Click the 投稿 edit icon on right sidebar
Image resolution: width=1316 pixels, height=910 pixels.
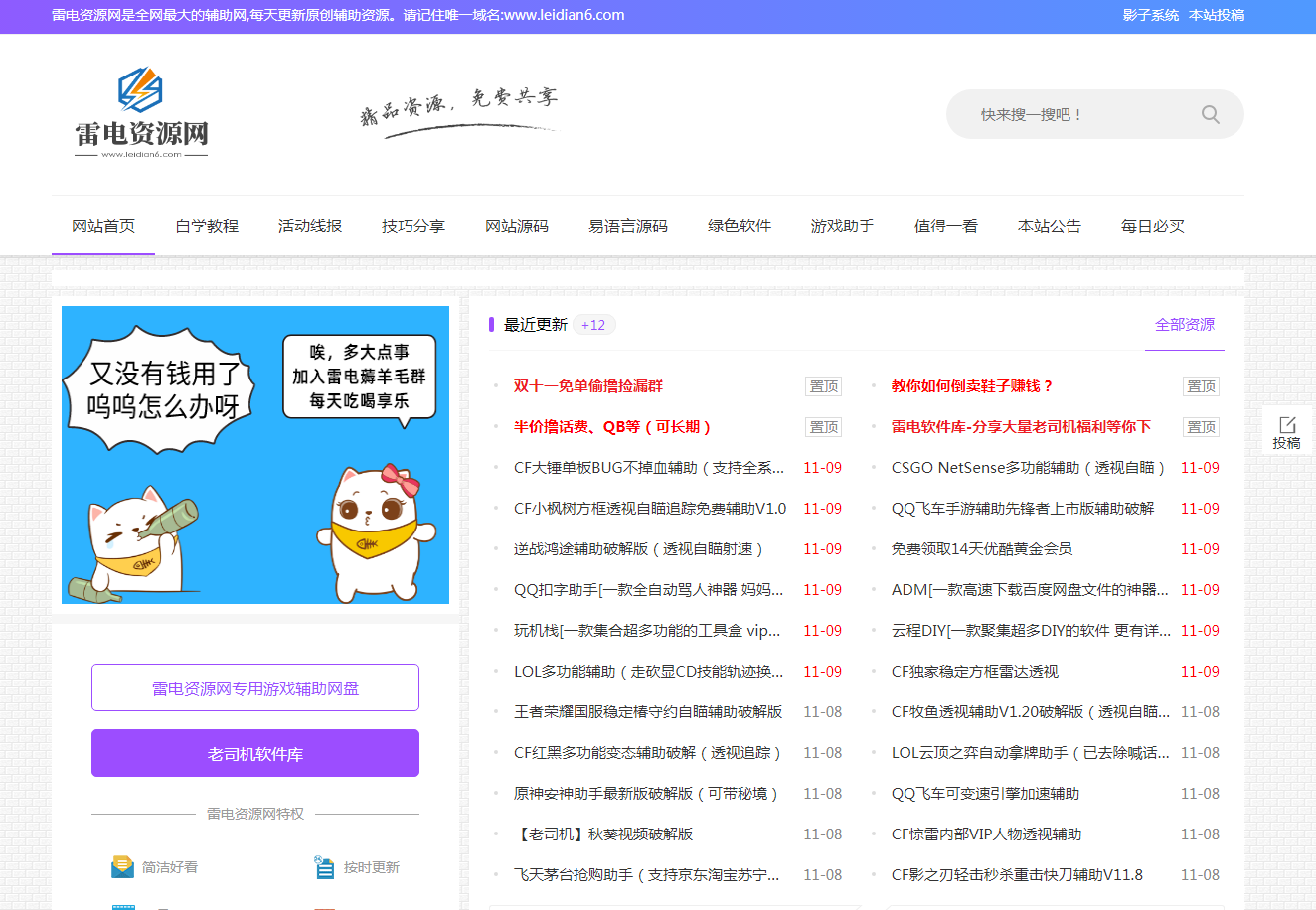coord(1287,425)
